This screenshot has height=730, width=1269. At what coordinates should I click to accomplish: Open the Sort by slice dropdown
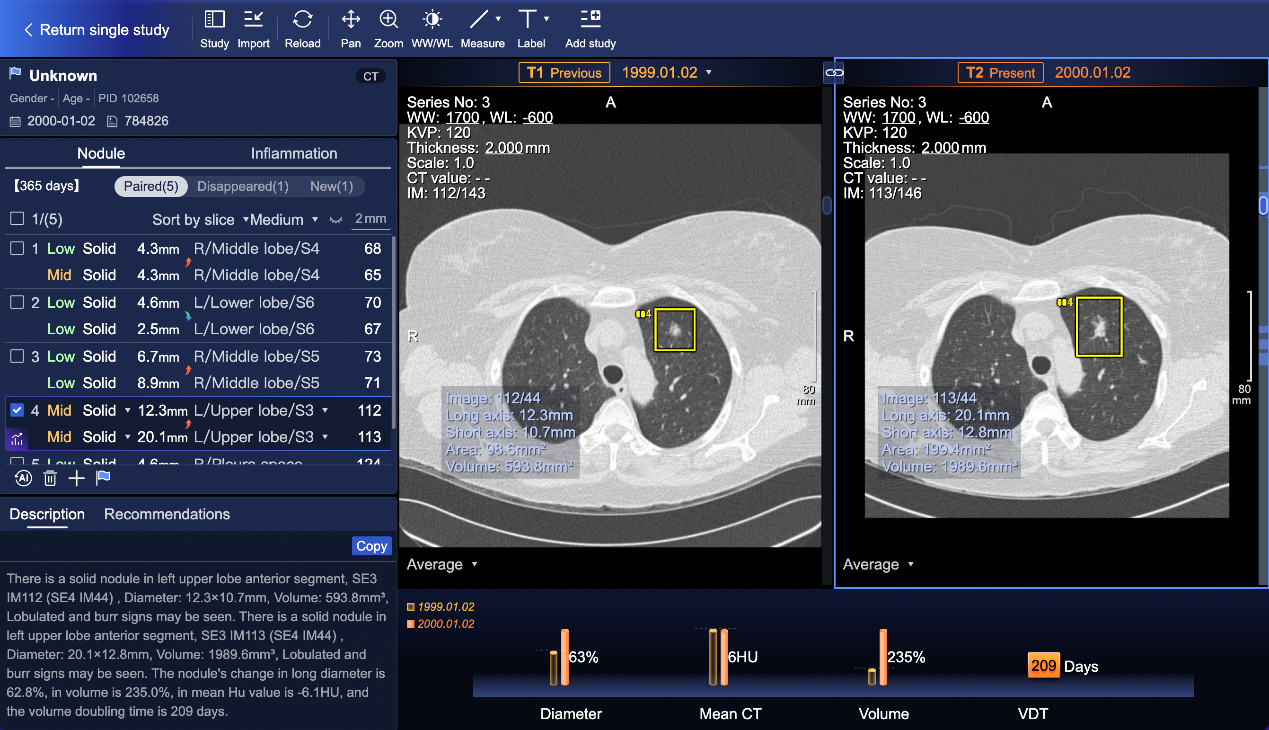(200, 220)
